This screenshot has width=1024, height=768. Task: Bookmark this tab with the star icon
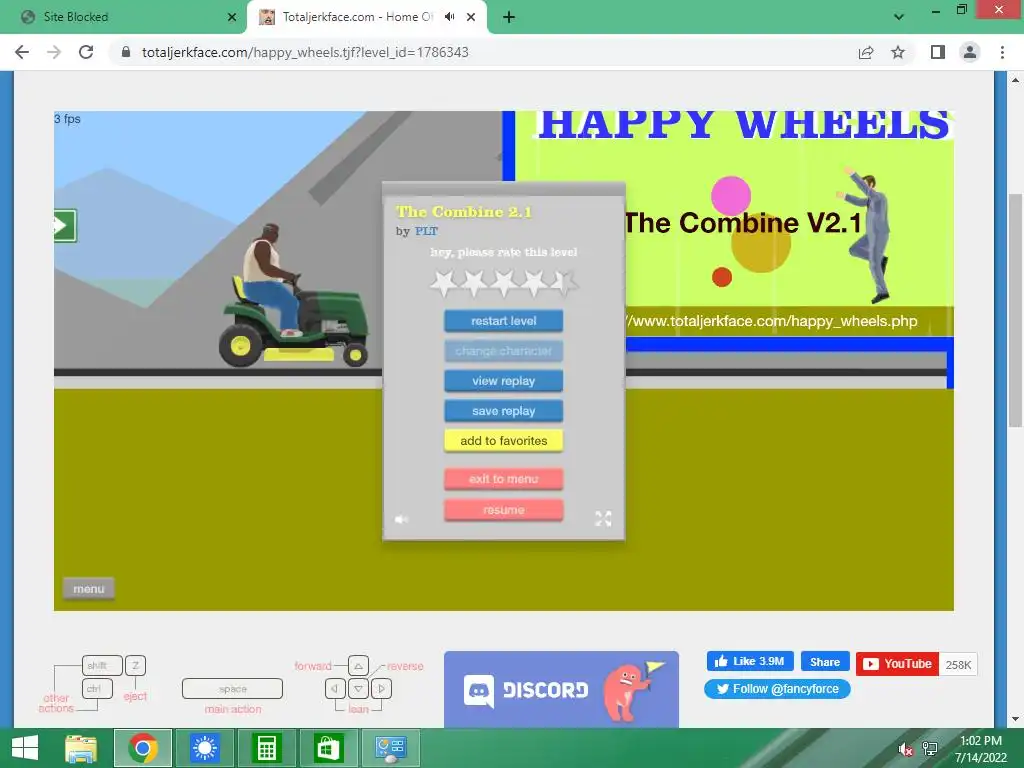coord(898,52)
